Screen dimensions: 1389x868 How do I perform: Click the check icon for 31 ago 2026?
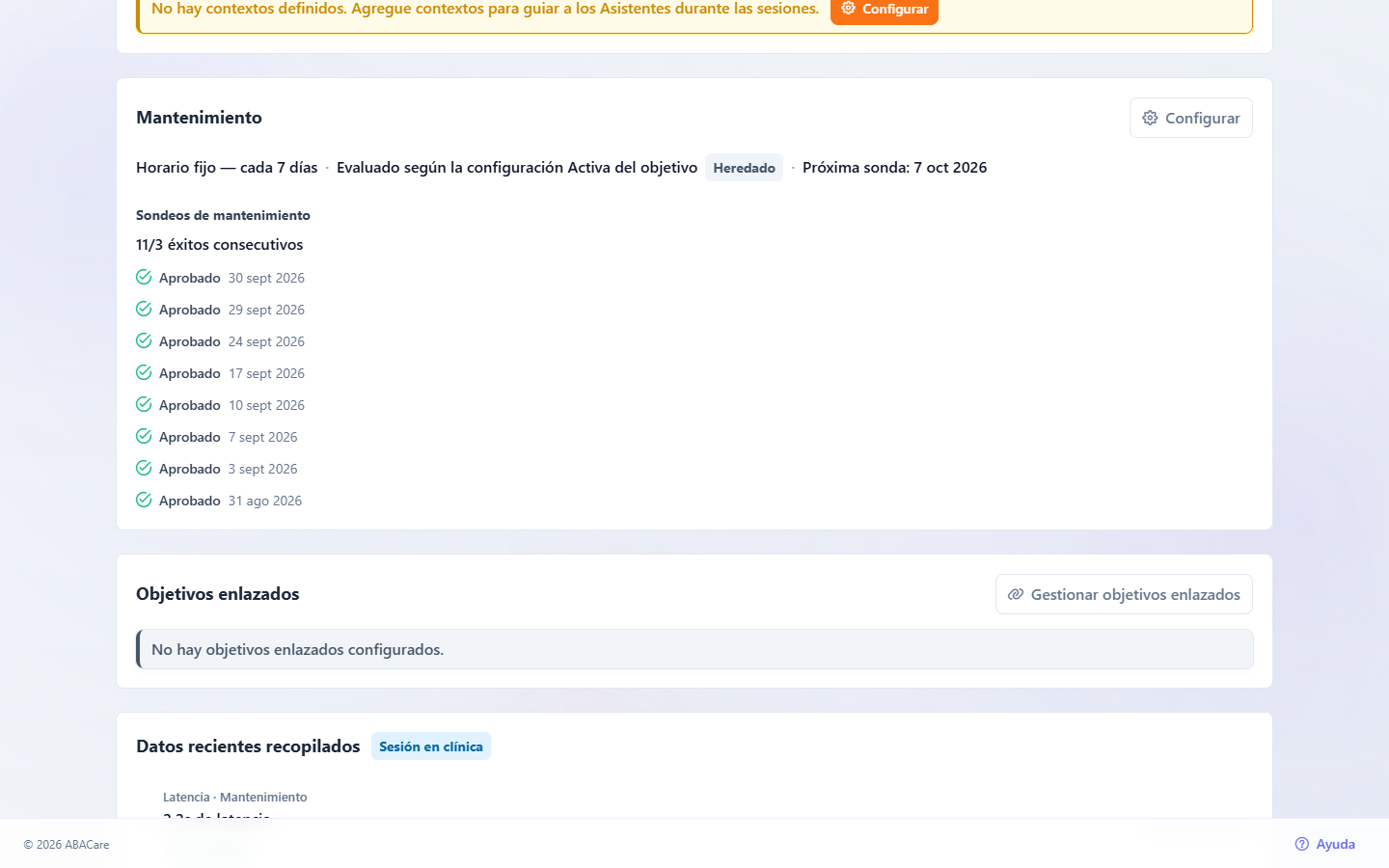pos(144,501)
